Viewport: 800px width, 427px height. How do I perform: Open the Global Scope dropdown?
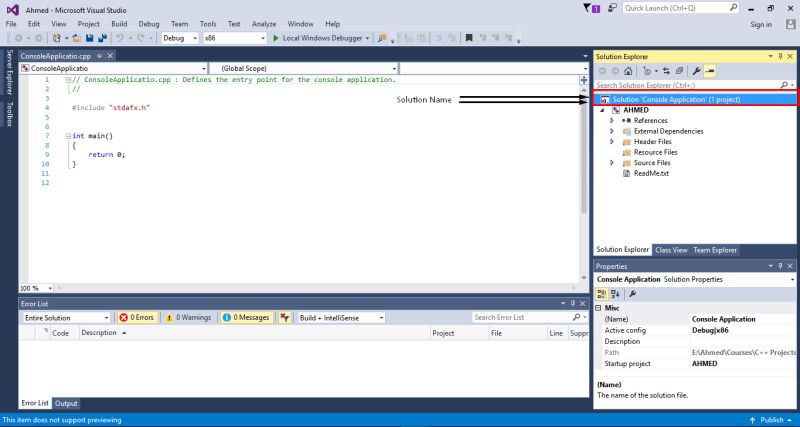coord(304,68)
